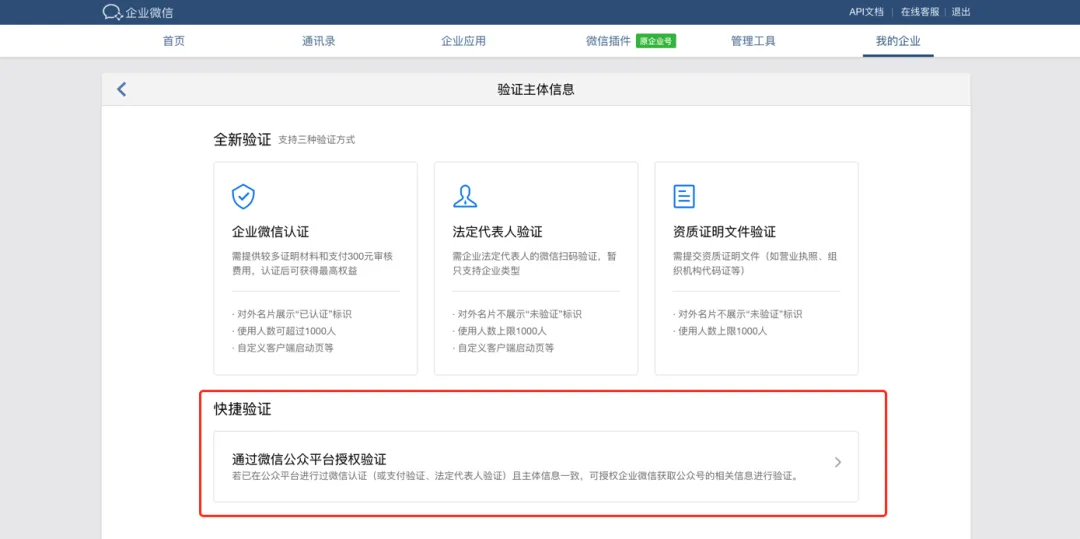Select the 管理工具 tab
Image resolution: width=1080 pixels, height=539 pixels.
coord(753,41)
